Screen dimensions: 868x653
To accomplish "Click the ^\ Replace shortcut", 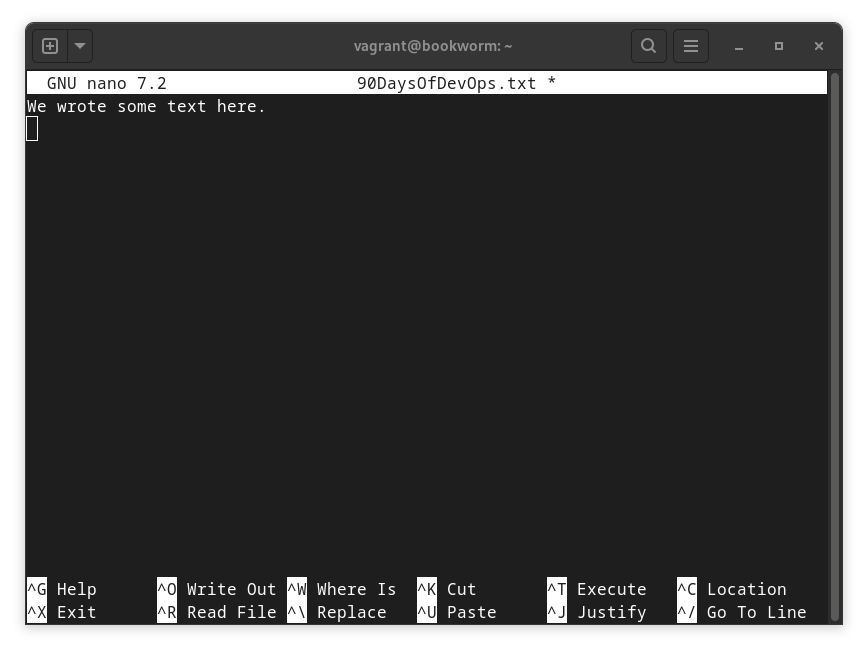I will [x=337, y=612].
